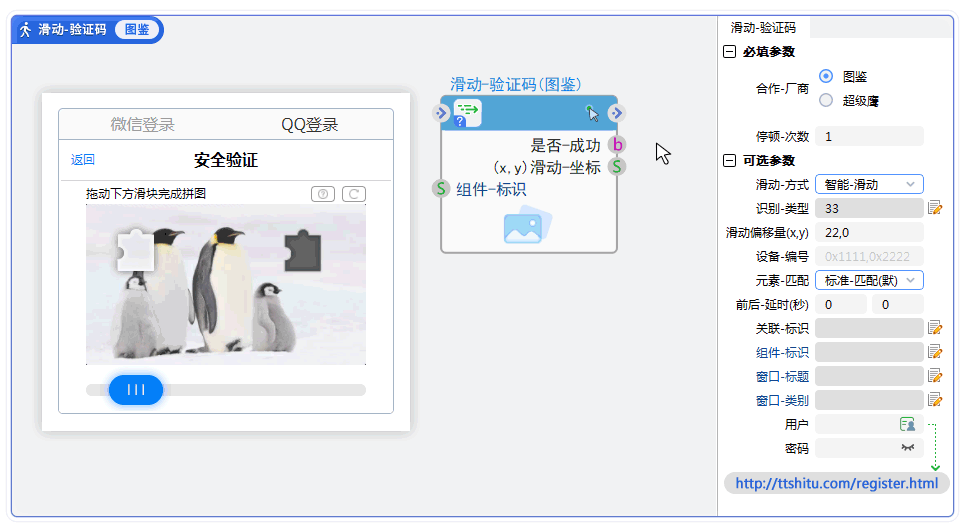Open the edit icon beside 识别-类型
The image size is (969, 531).
pyautogui.click(x=935, y=208)
